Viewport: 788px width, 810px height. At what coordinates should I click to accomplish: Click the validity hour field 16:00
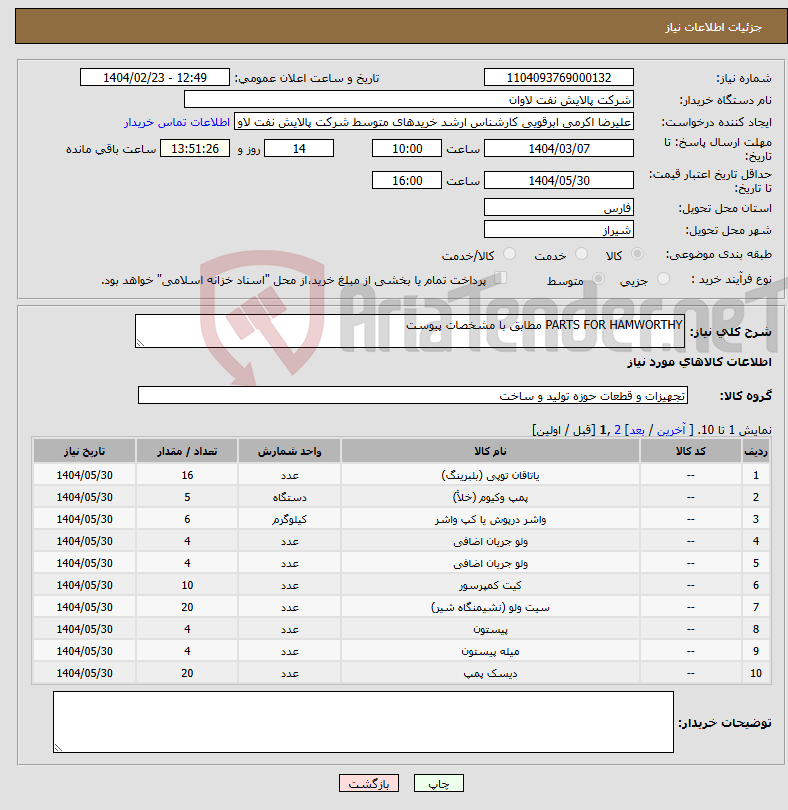coord(407,180)
